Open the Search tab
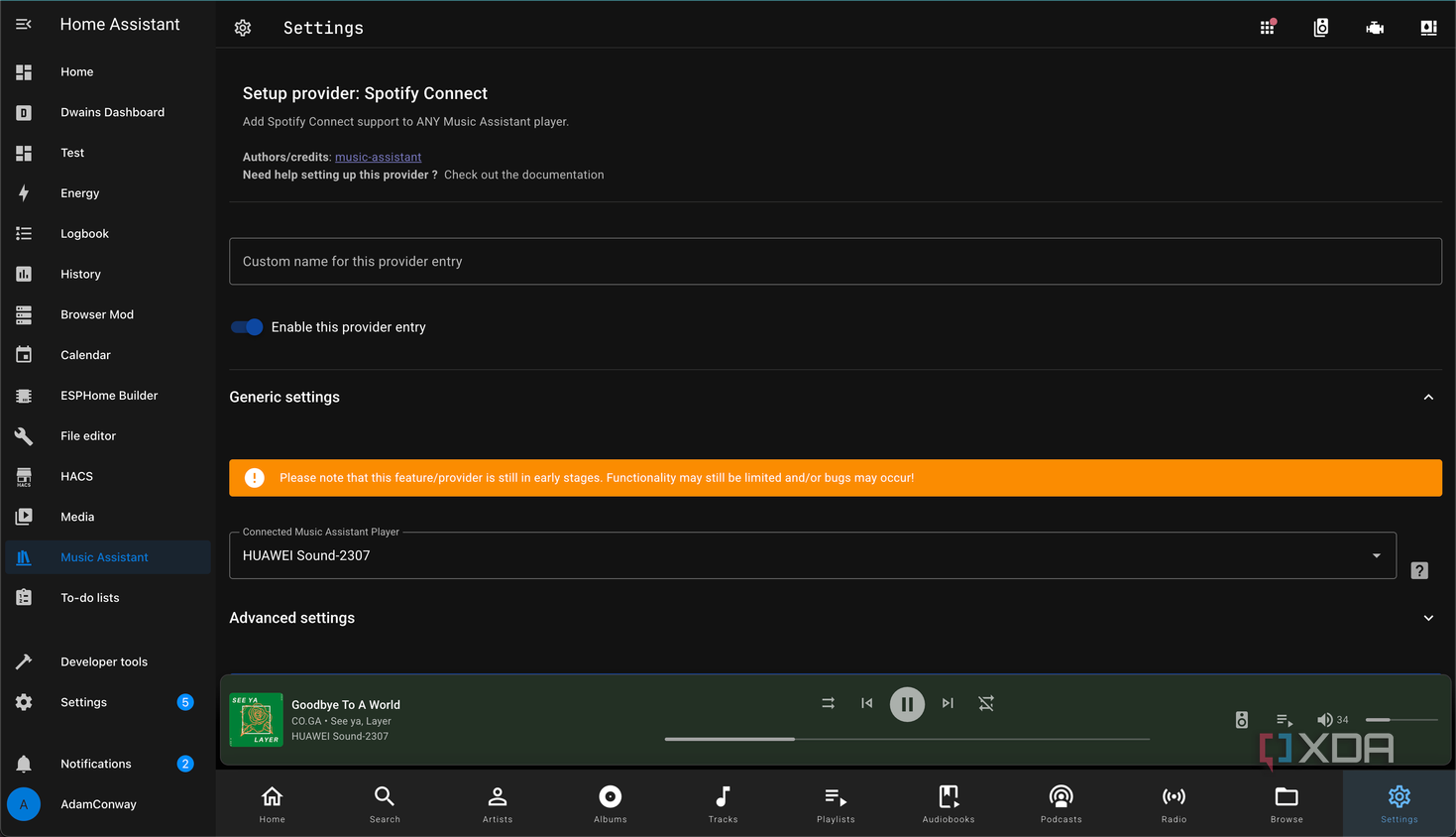Viewport: 1456px width, 837px height. coord(385,804)
